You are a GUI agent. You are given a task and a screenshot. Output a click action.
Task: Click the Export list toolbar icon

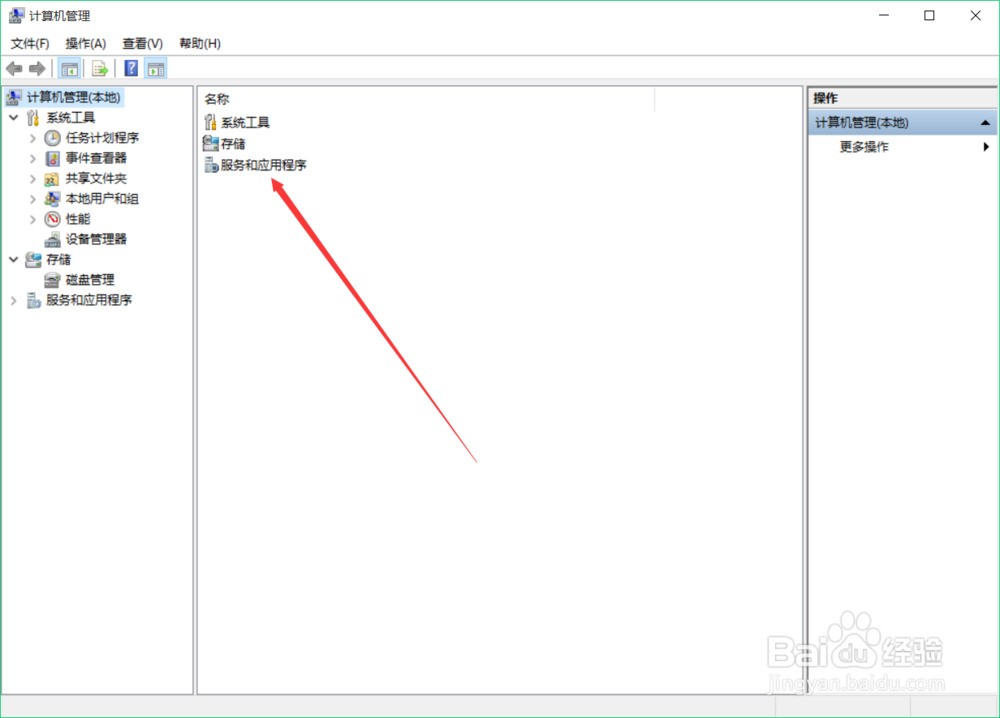tap(100, 68)
